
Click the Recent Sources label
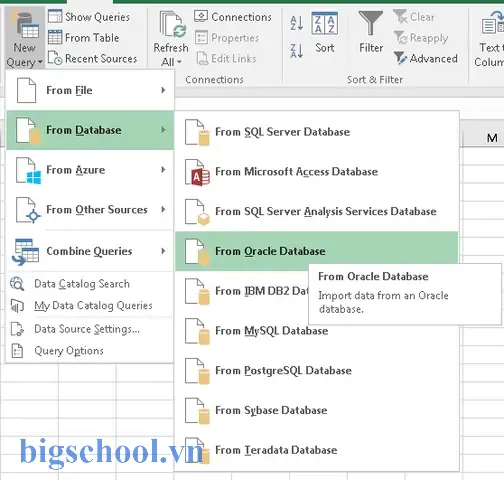pyautogui.click(x=101, y=59)
